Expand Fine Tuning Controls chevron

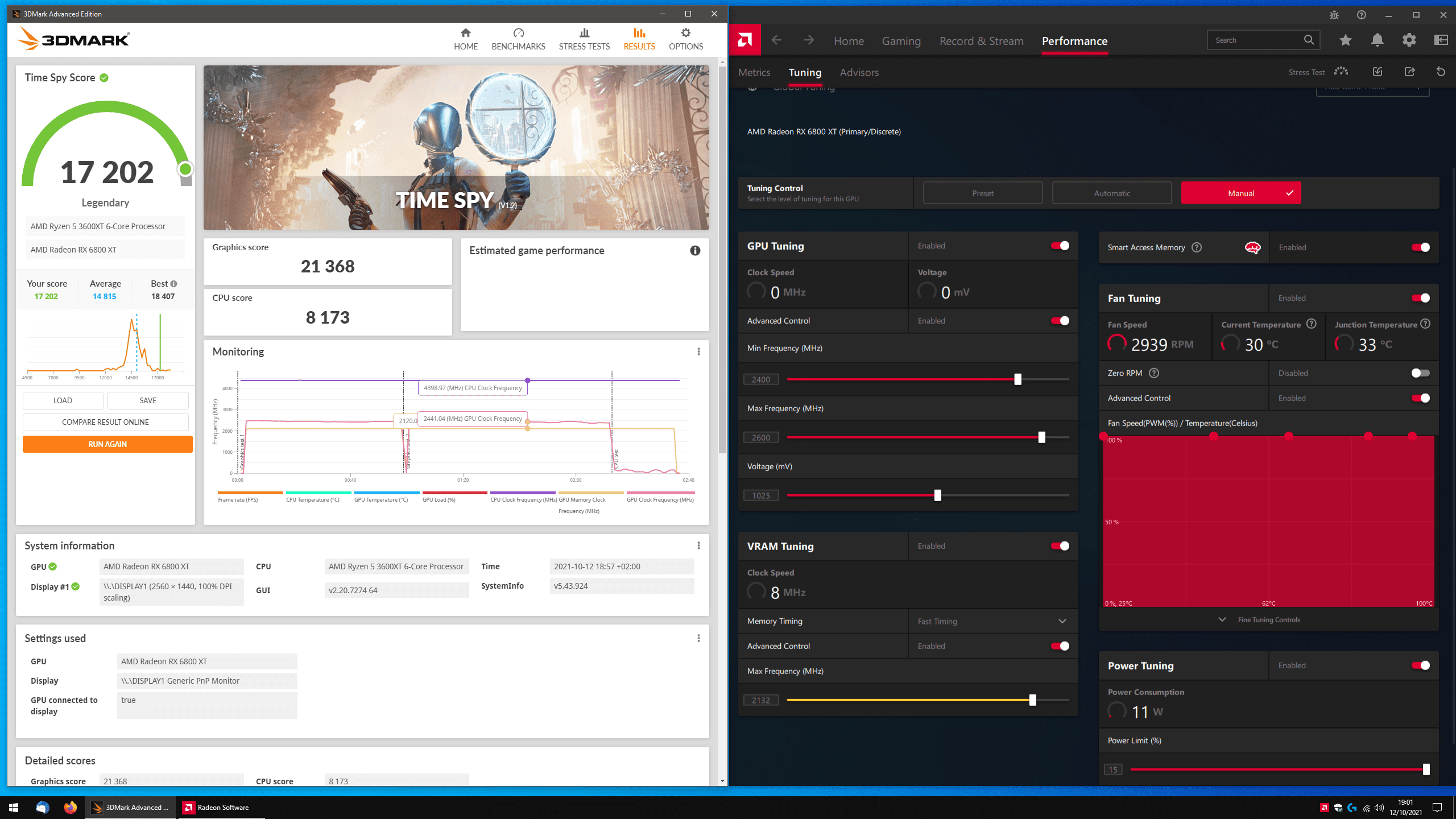tap(1222, 619)
